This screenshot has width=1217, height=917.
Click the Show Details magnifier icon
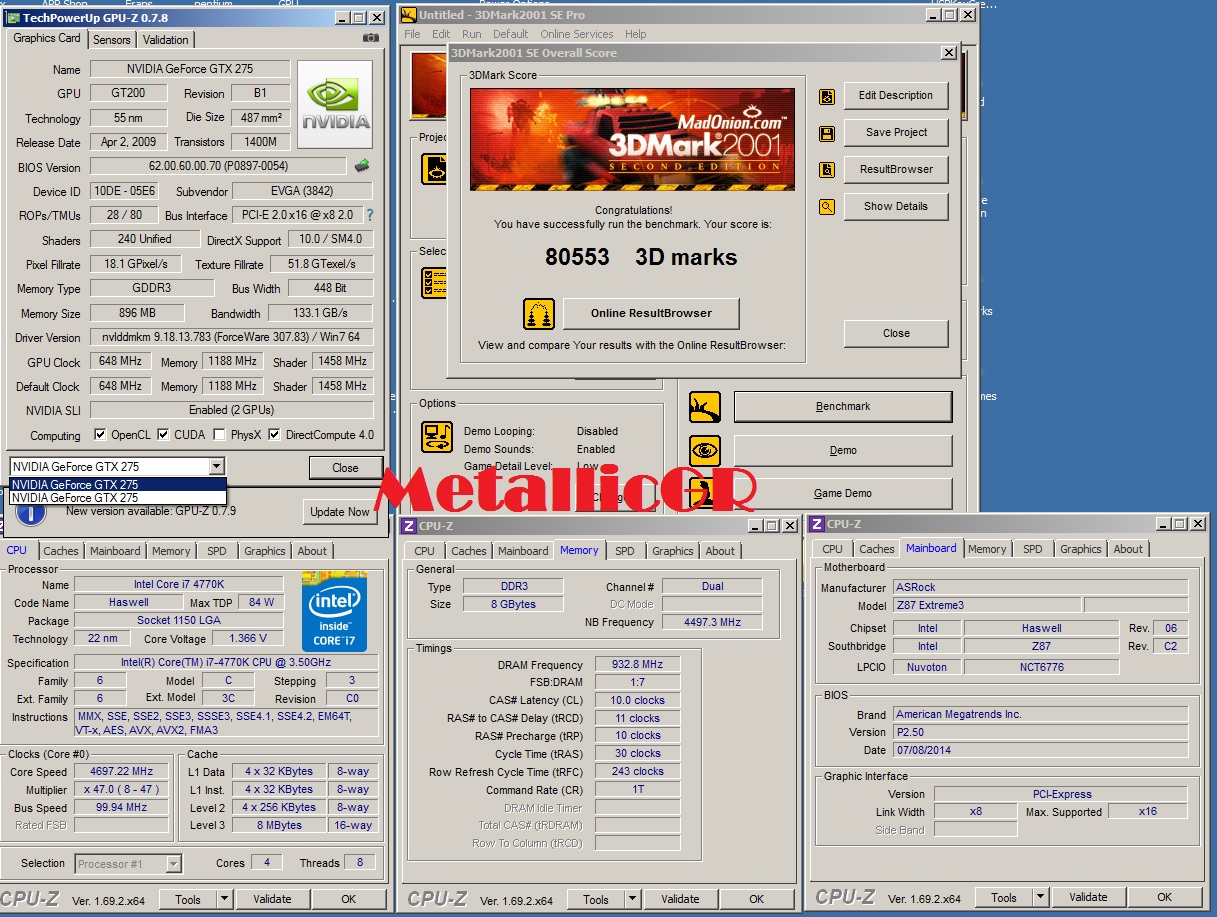[827, 207]
